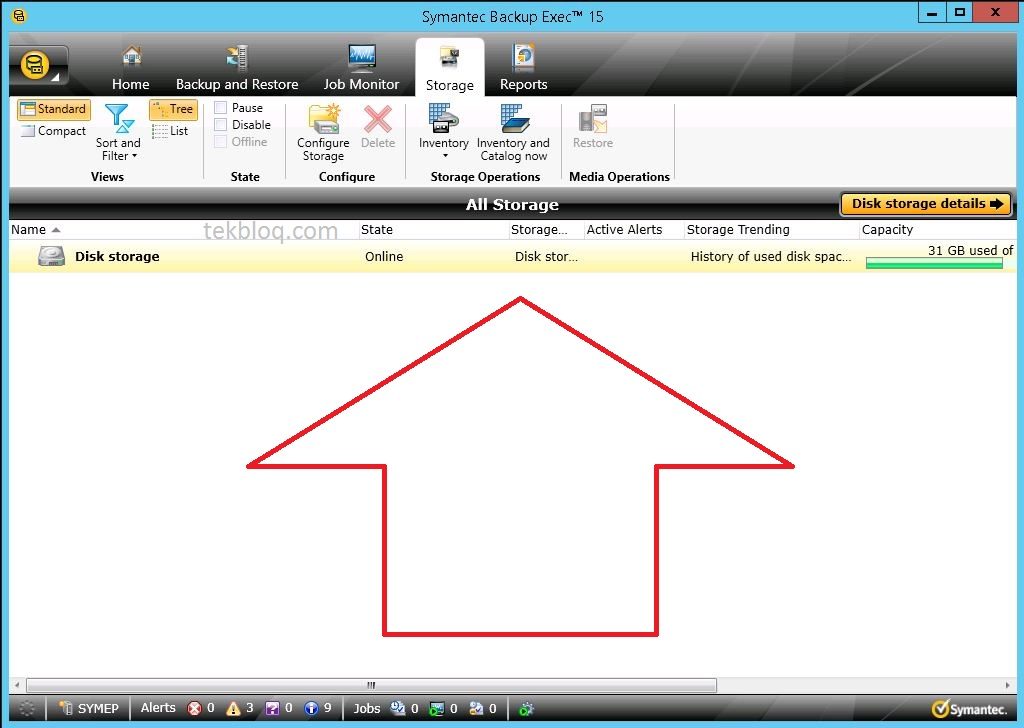1024x728 pixels.
Task: Click the 31 GB used text
Action: (x=970, y=250)
